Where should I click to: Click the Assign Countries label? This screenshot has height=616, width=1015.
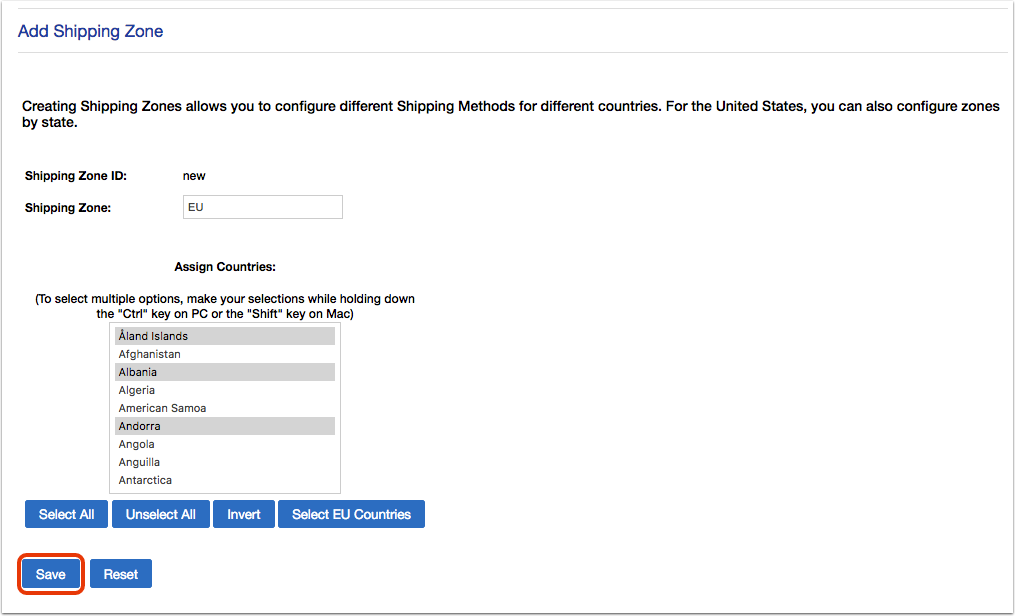225,267
